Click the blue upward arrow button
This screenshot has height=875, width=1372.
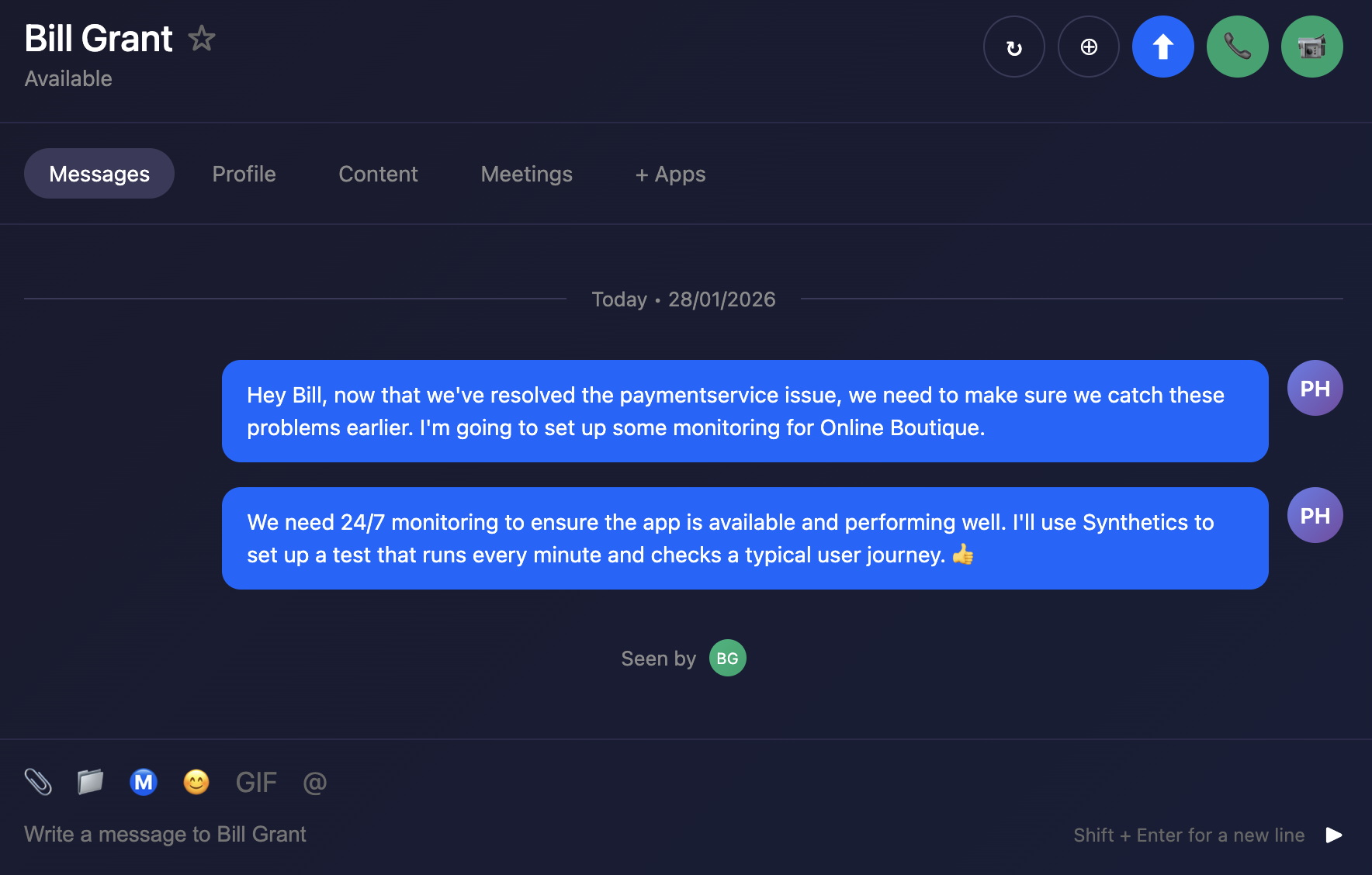click(1162, 47)
